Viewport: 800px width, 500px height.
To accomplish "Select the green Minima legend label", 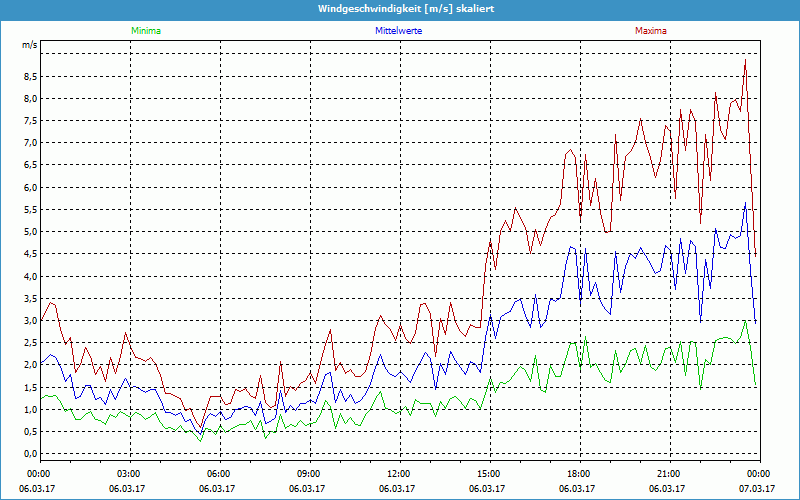I will pos(145,31).
